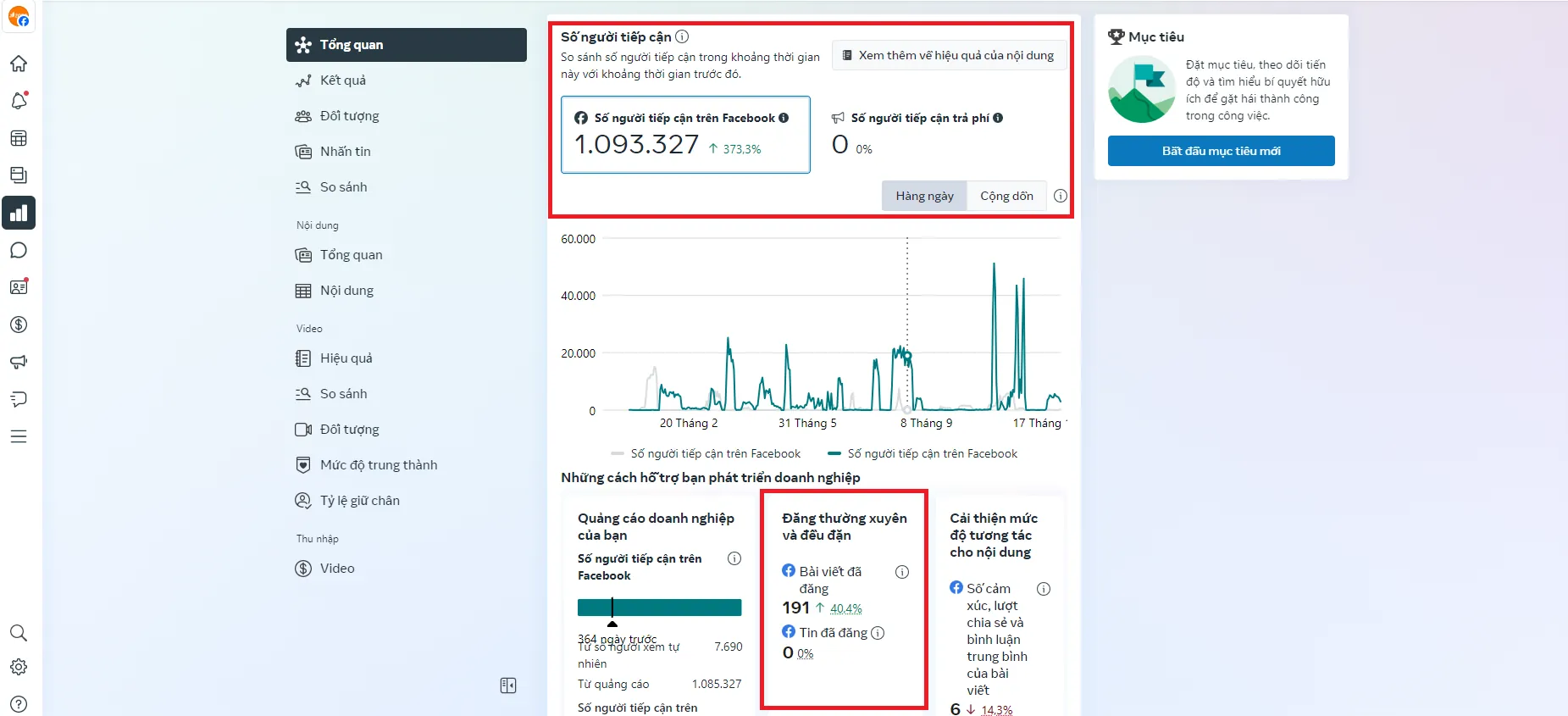Click the teal Facebook reach progress bar
This screenshot has width=1568, height=716.
(x=659, y=608)
